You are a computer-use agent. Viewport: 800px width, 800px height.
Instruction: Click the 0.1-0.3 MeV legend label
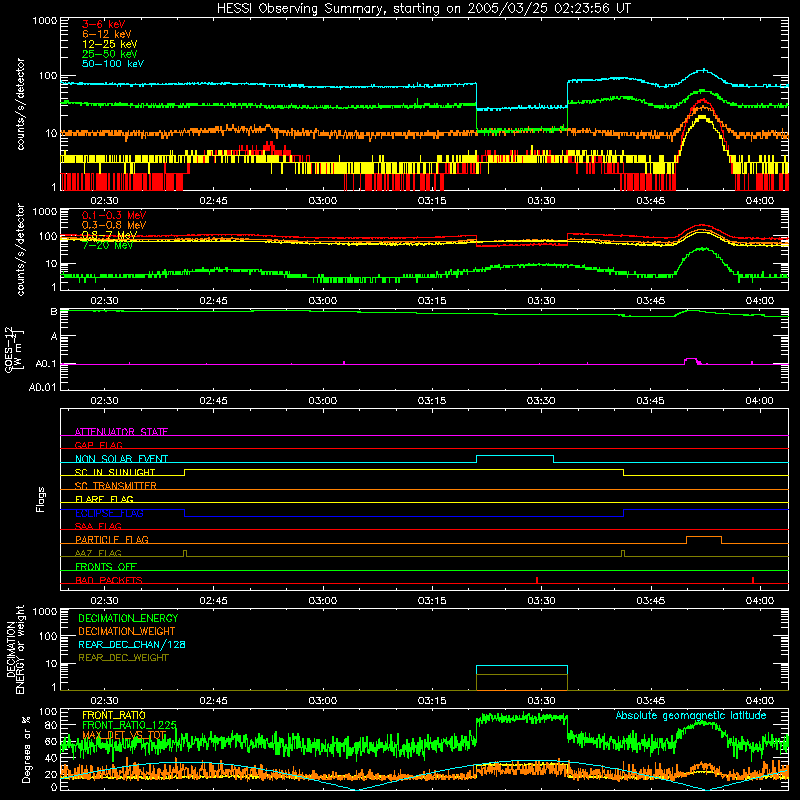pos(114,215)
